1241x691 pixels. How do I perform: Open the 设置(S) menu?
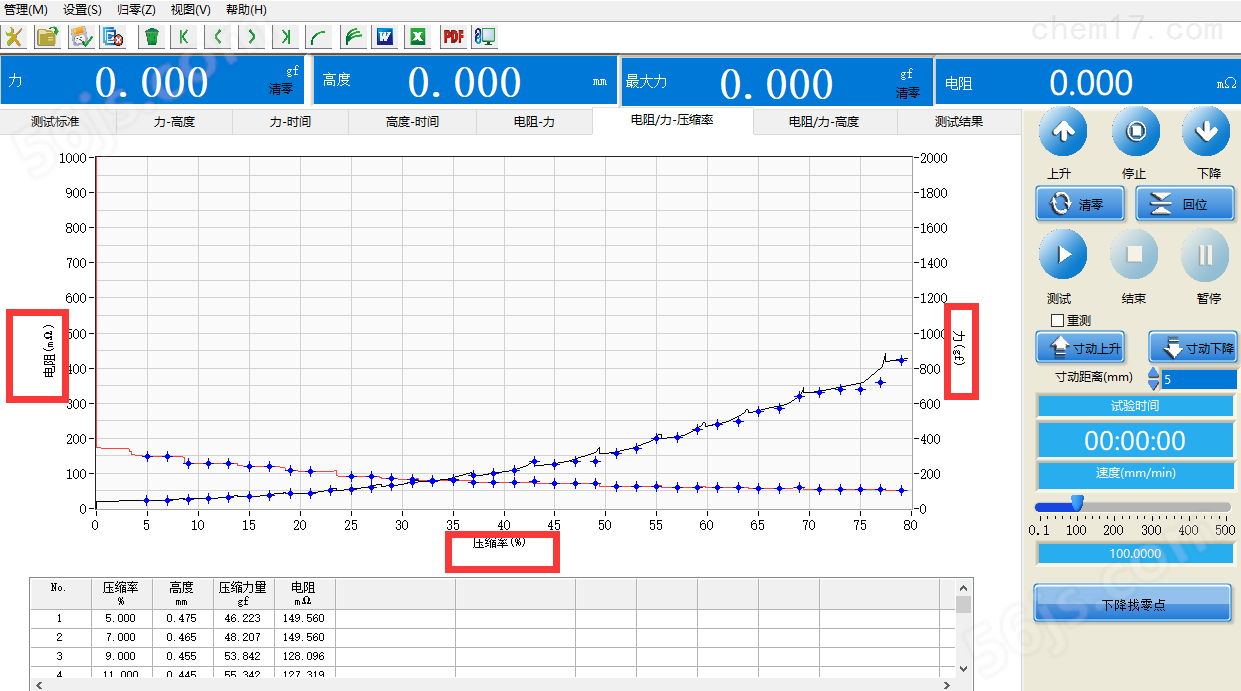click(x=82, y=9)
